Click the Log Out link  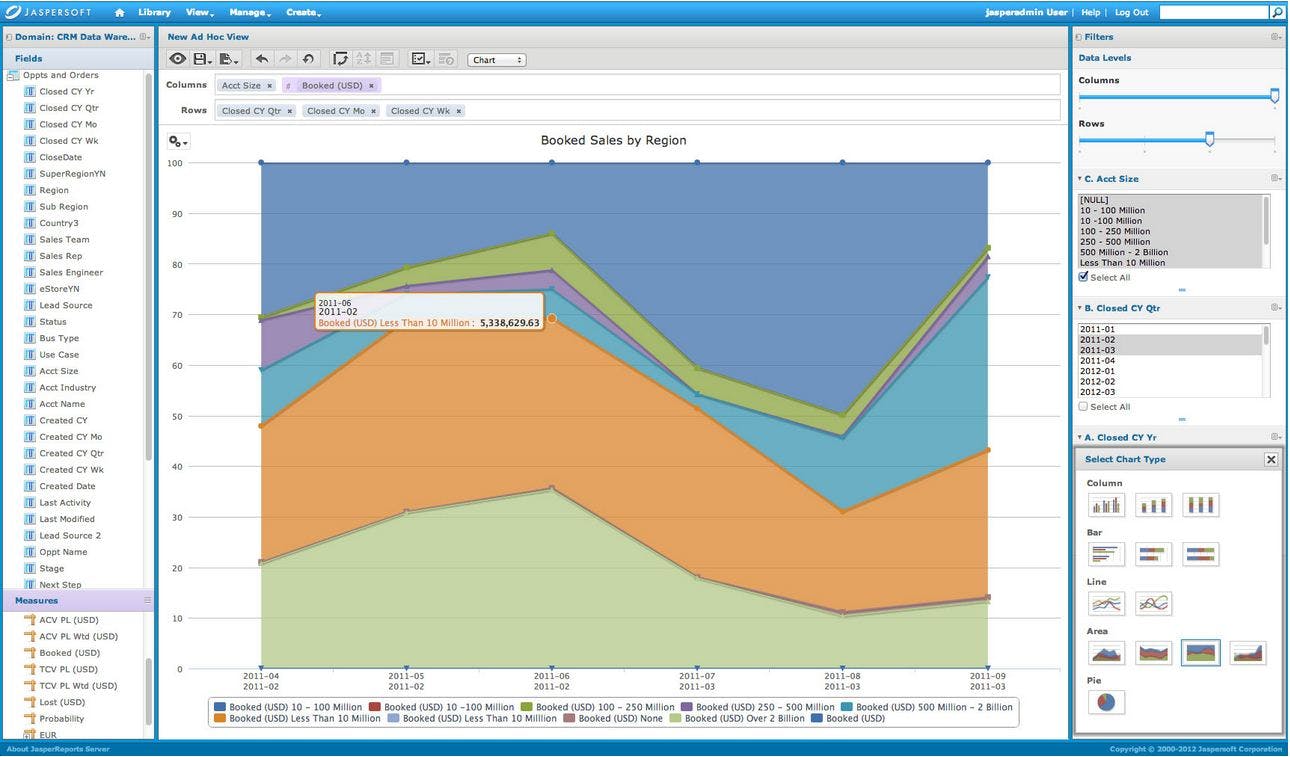pos(1133,12)
